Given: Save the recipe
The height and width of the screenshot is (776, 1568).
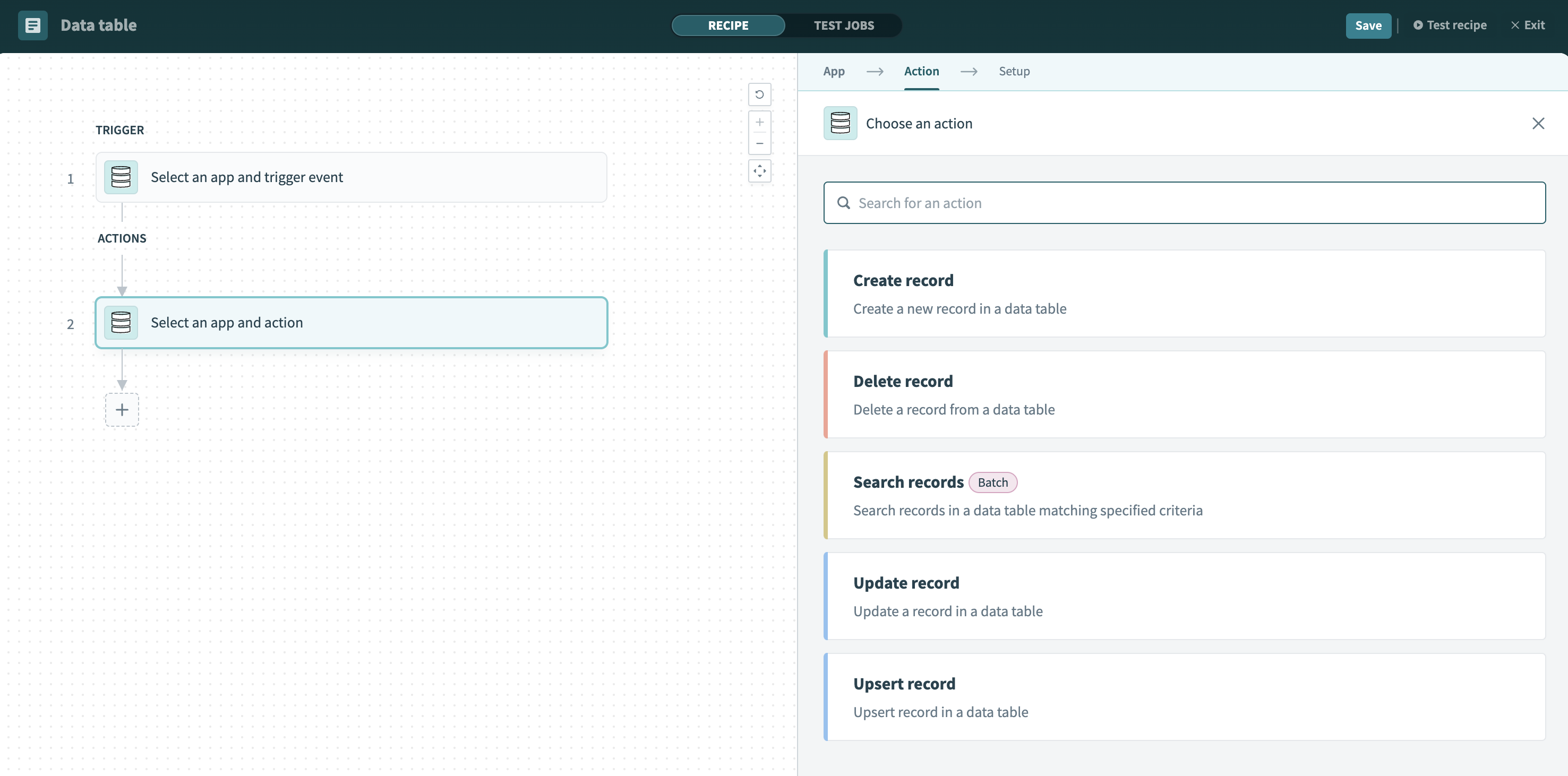Looking at the screenshot, I should tap(1368, 25).
